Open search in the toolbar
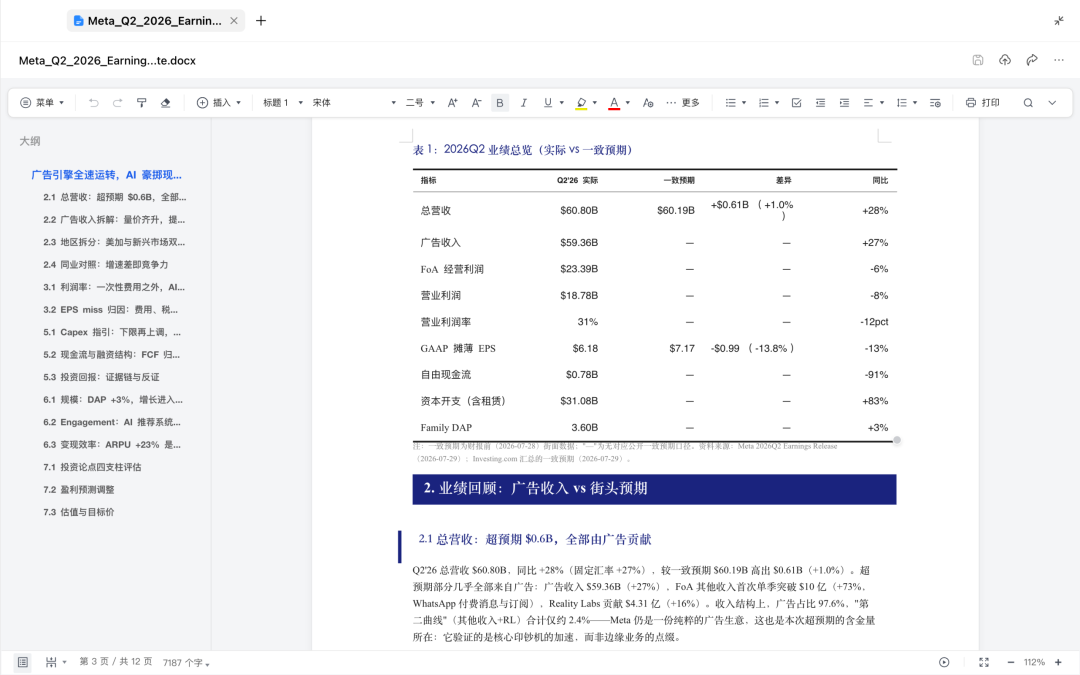1080x675 pixels. pyautogui.click(x=1028, y=103)
